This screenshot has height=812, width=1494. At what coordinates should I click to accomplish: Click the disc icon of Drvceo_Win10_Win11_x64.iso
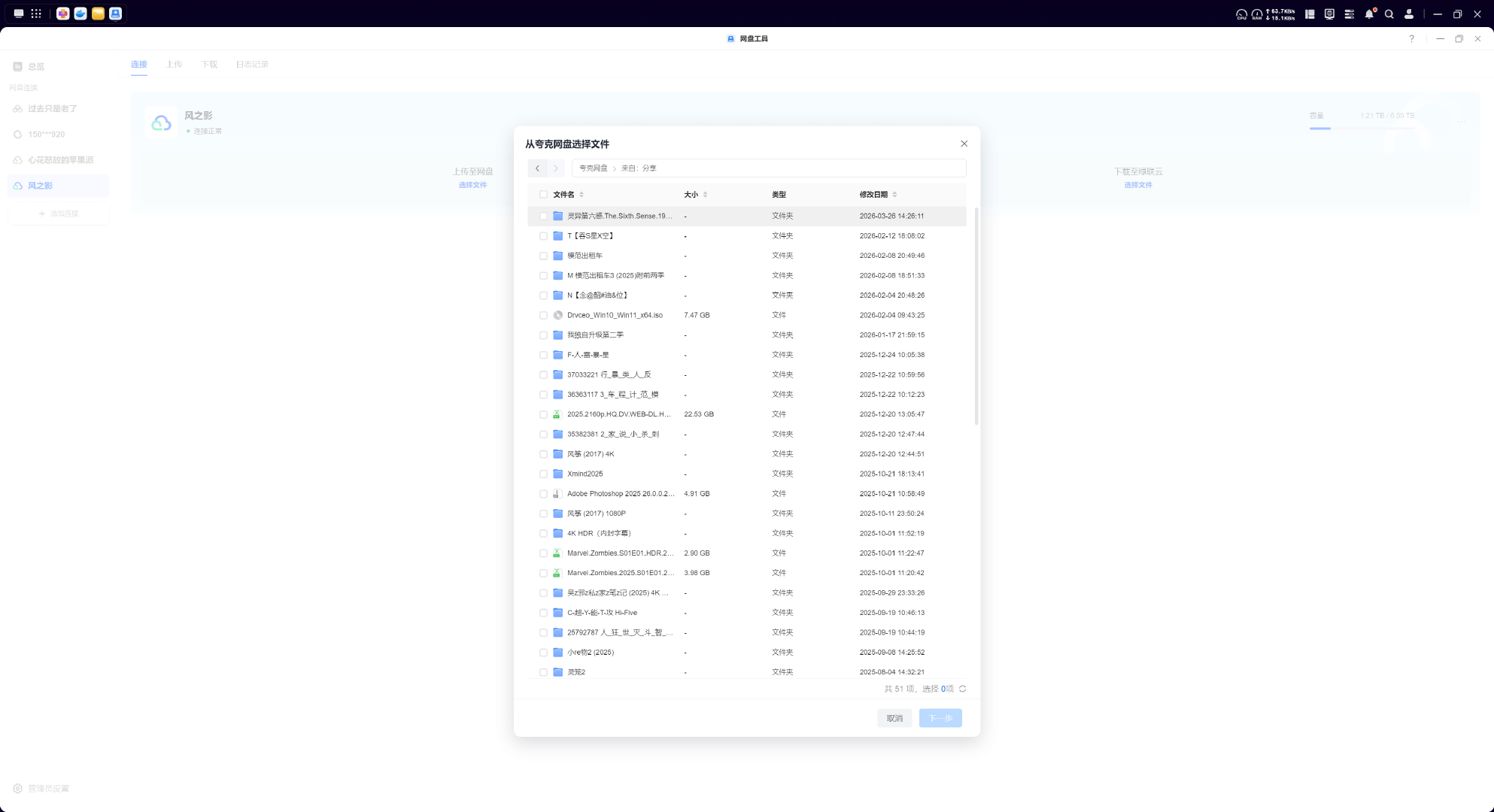(x=557, y=315)
